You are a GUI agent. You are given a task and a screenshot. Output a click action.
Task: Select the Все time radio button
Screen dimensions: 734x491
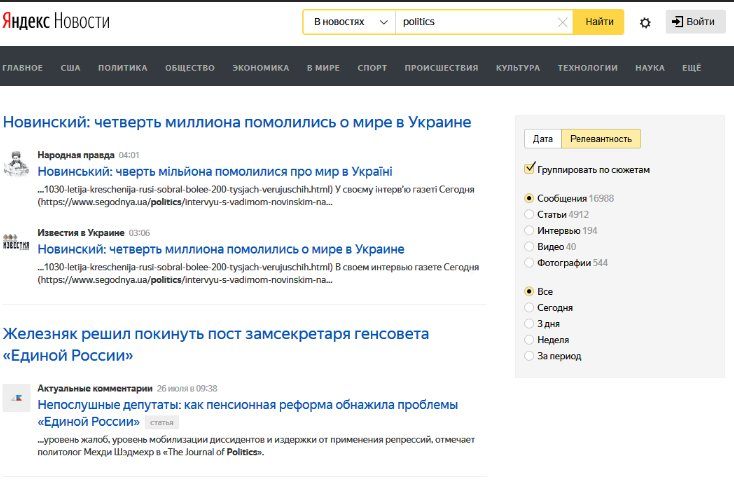point(529,292)
